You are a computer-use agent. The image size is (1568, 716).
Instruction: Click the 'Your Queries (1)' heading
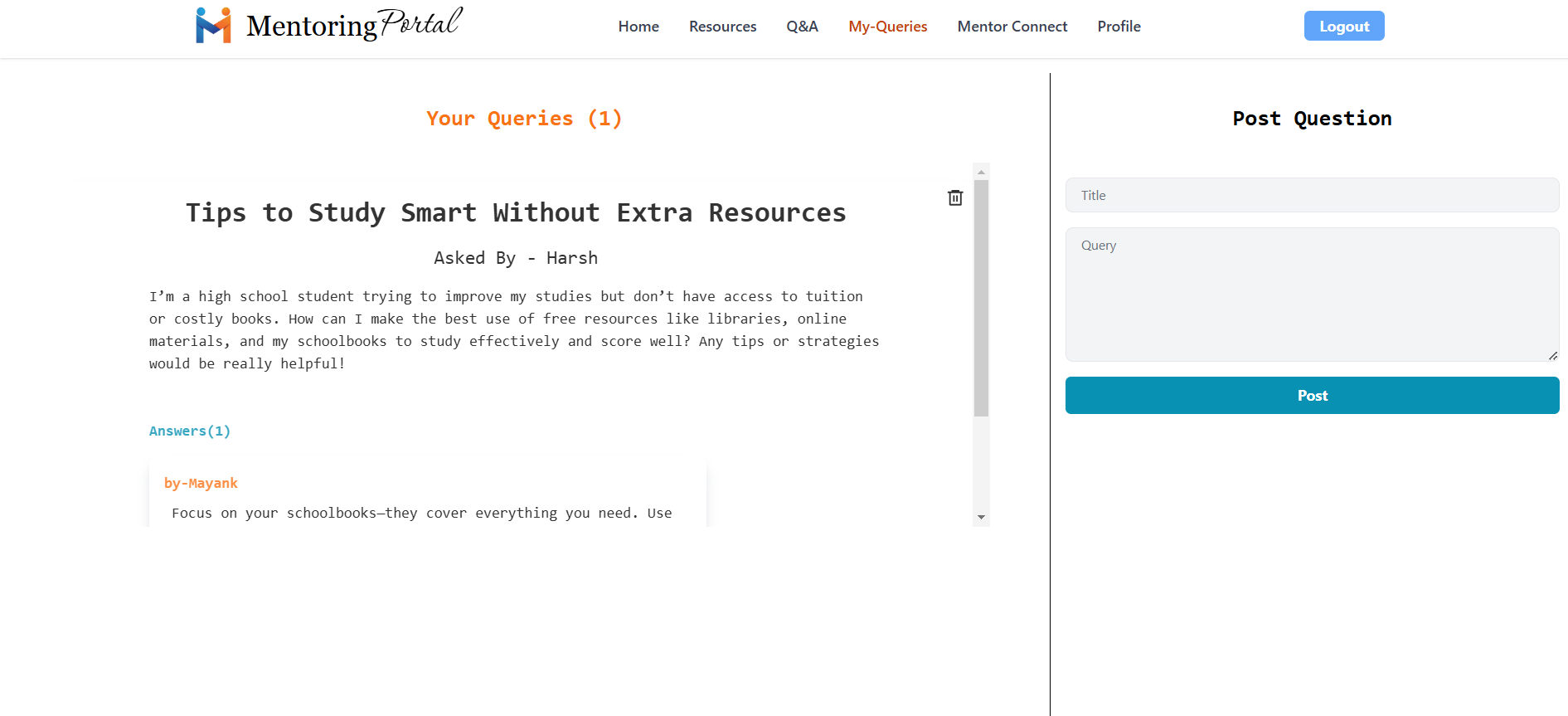pos(524,119)
